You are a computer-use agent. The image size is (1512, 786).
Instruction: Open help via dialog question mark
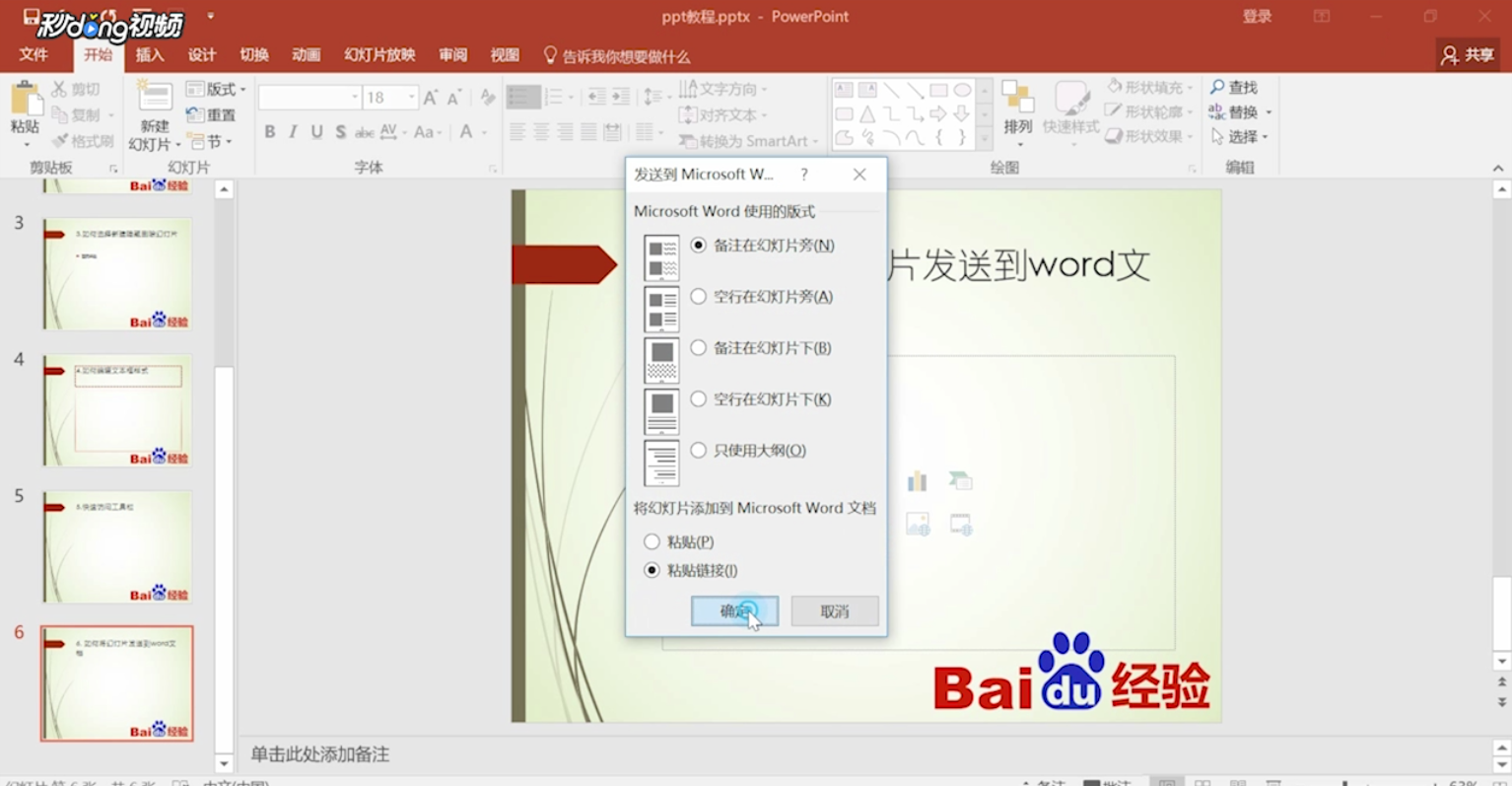pos(804,175)
